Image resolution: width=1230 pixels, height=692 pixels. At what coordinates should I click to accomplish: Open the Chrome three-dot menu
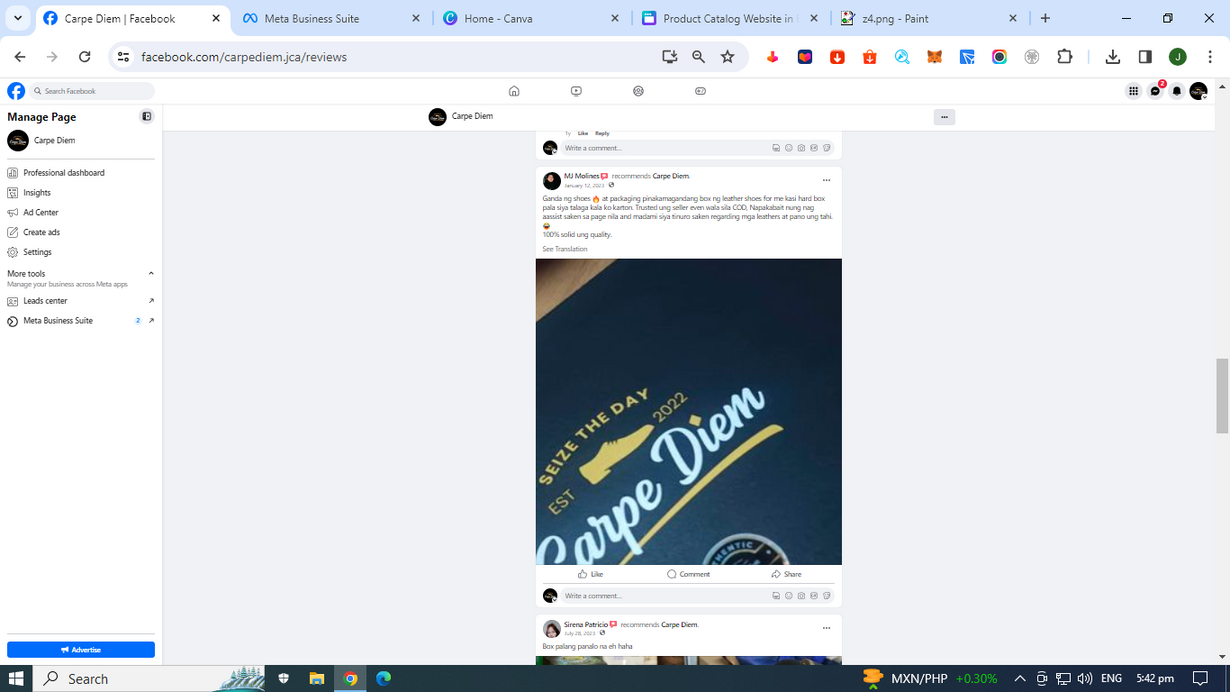tap(1210, 57)
